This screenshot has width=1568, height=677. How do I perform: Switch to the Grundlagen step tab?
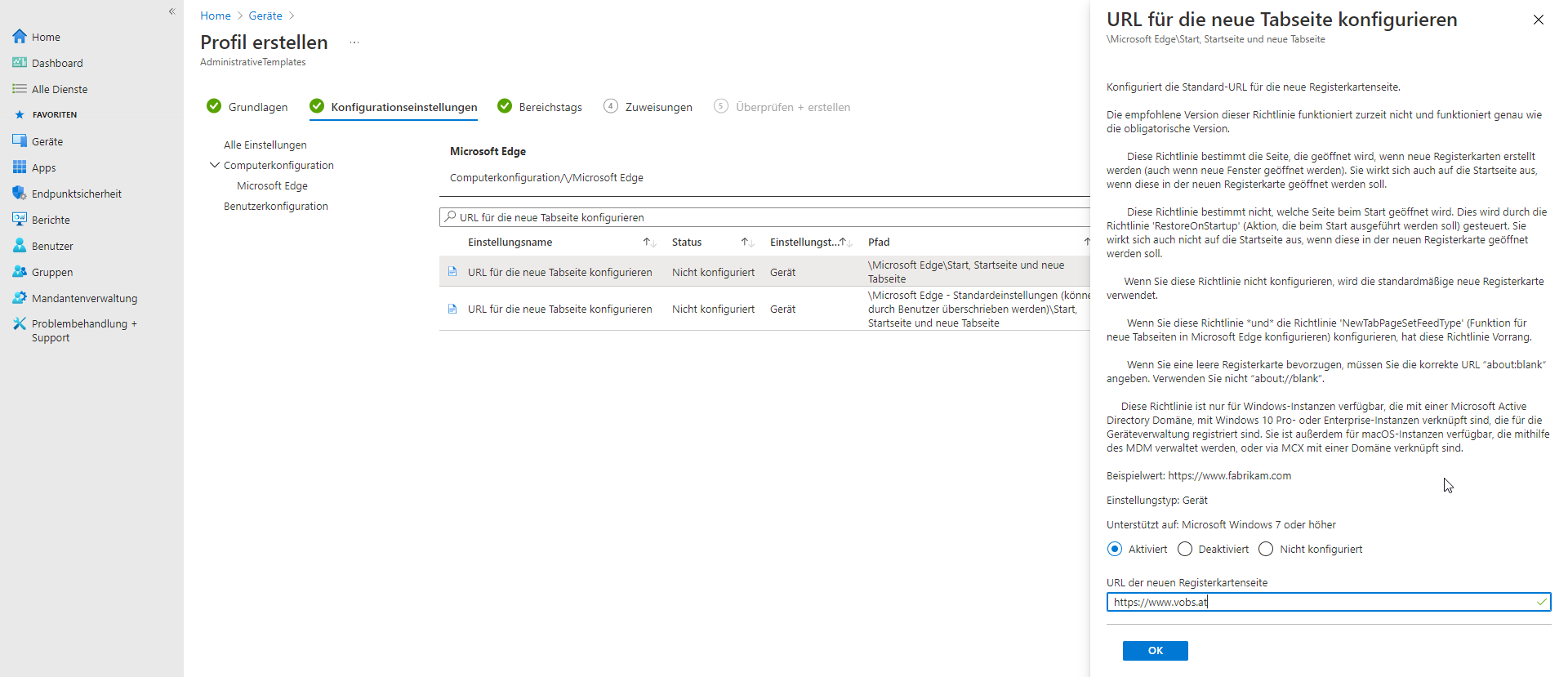[x=247, y=107]
